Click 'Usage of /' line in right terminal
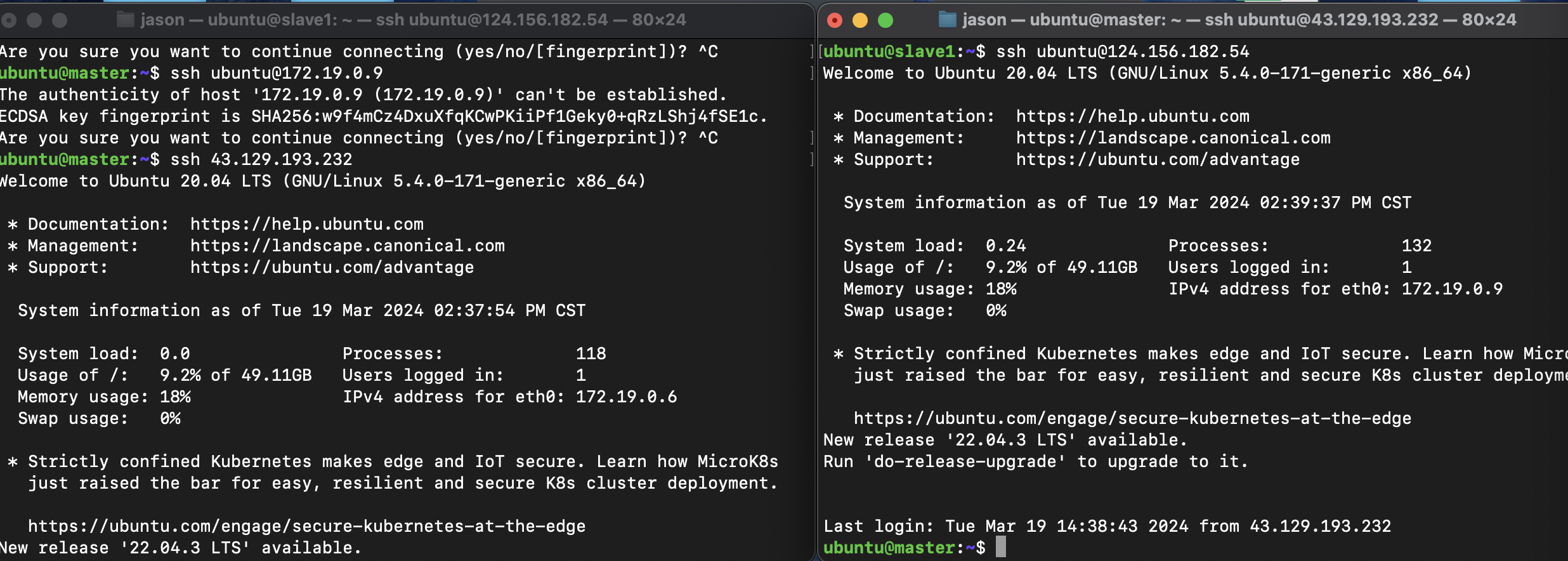The height and width of the screenshot is (561, 1568). pos(991,267)
